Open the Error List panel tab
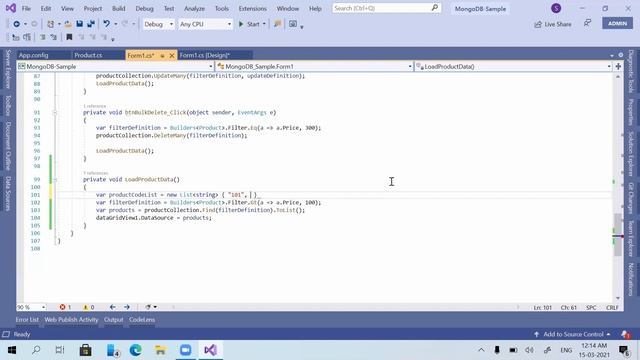 point(27,320)
